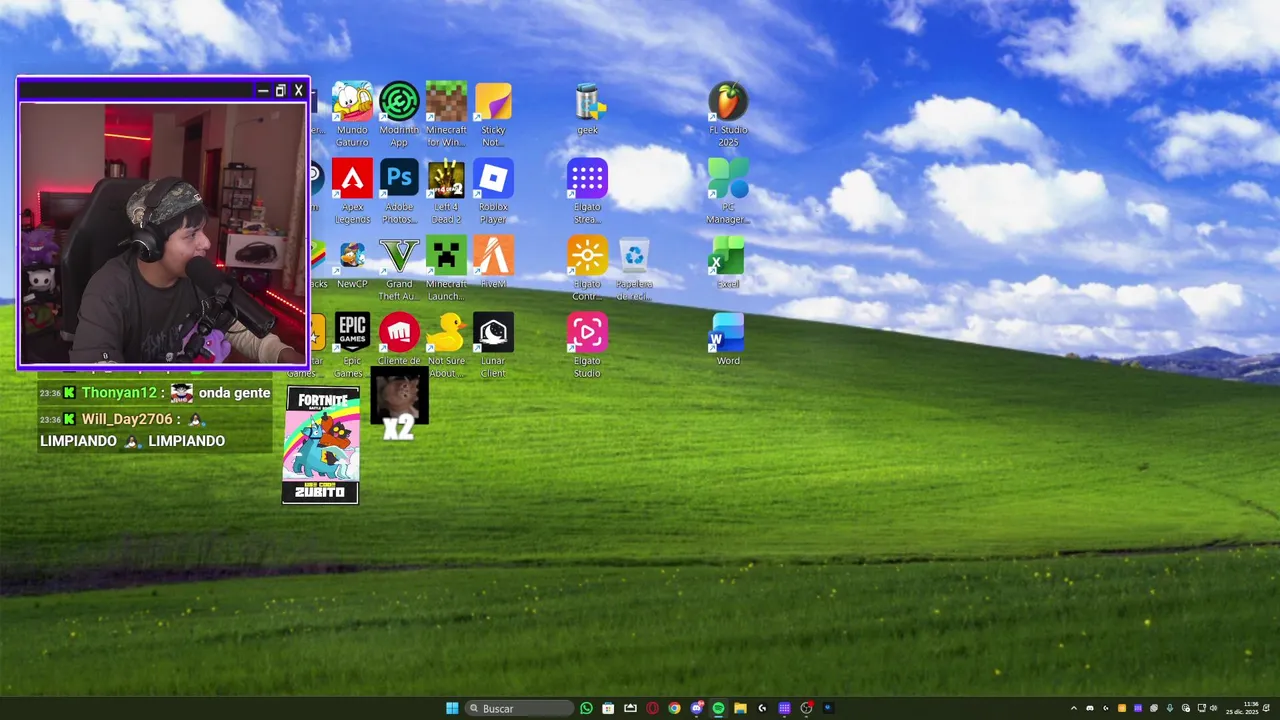Open Minecraft for Windows desktop icon
The width and height of the screenshot is (1280, 720).
446,114
